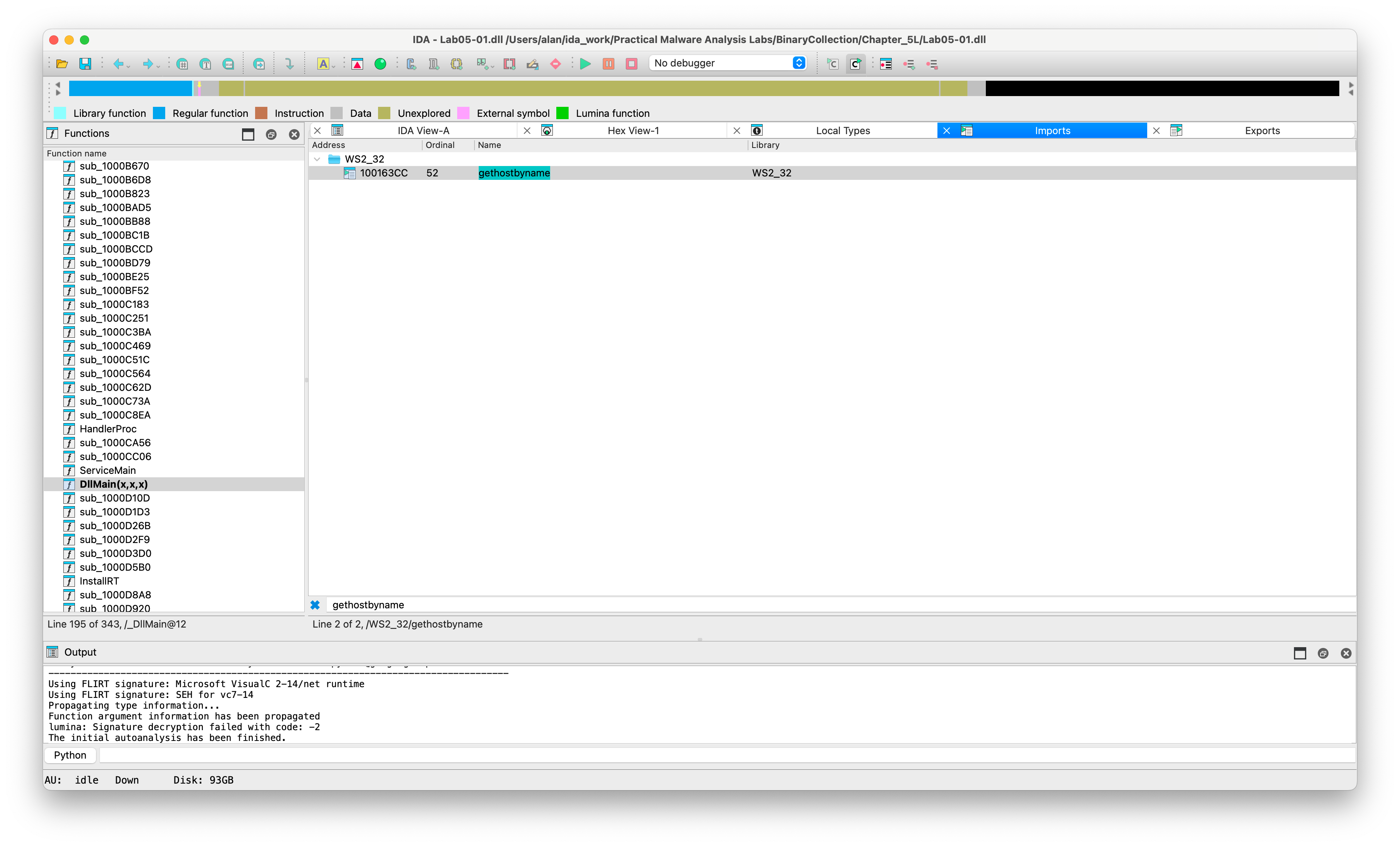
Task: Open the 'No debugger' dropdown
Action: pos(728,63)
